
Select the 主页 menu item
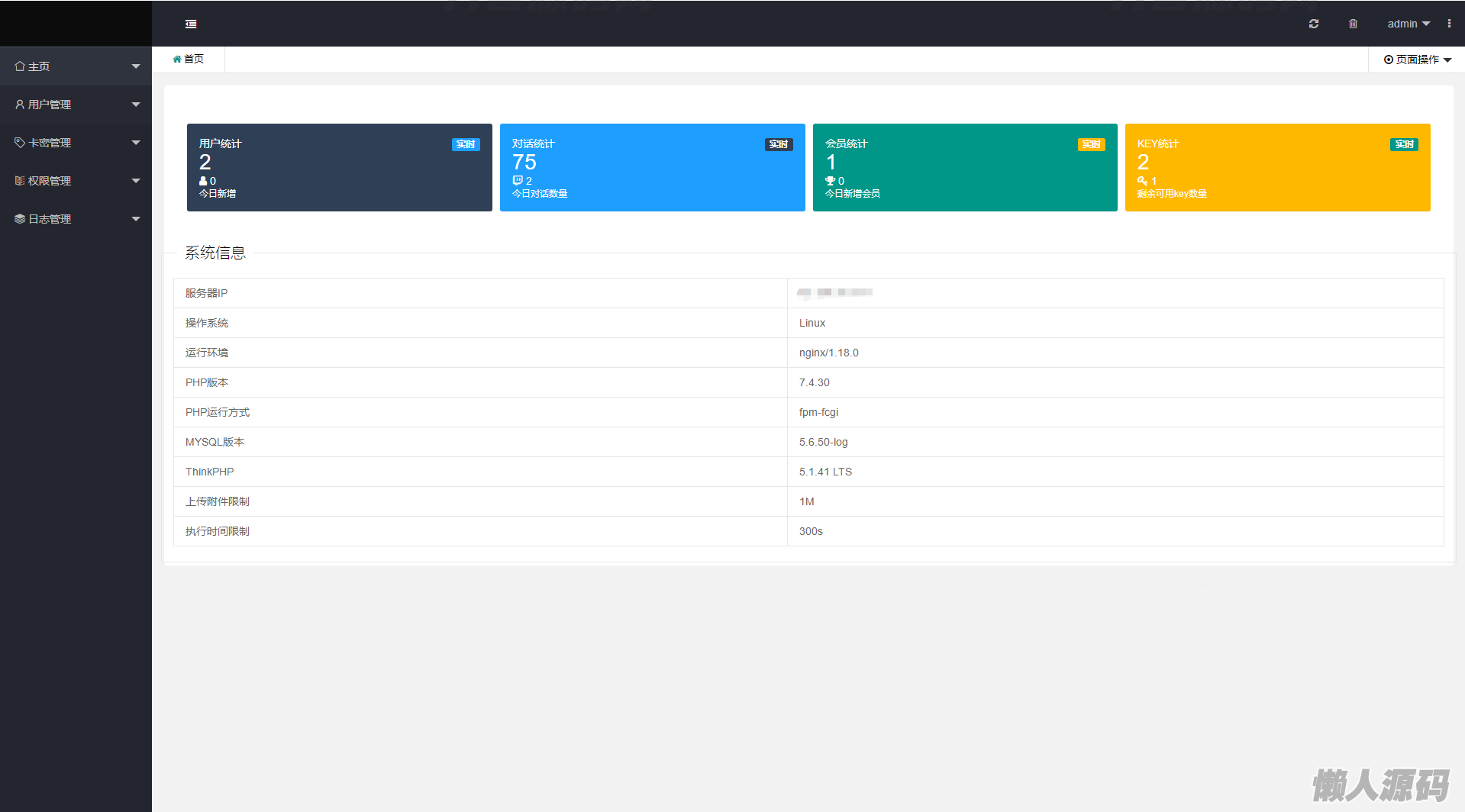(x=76, y=66)
